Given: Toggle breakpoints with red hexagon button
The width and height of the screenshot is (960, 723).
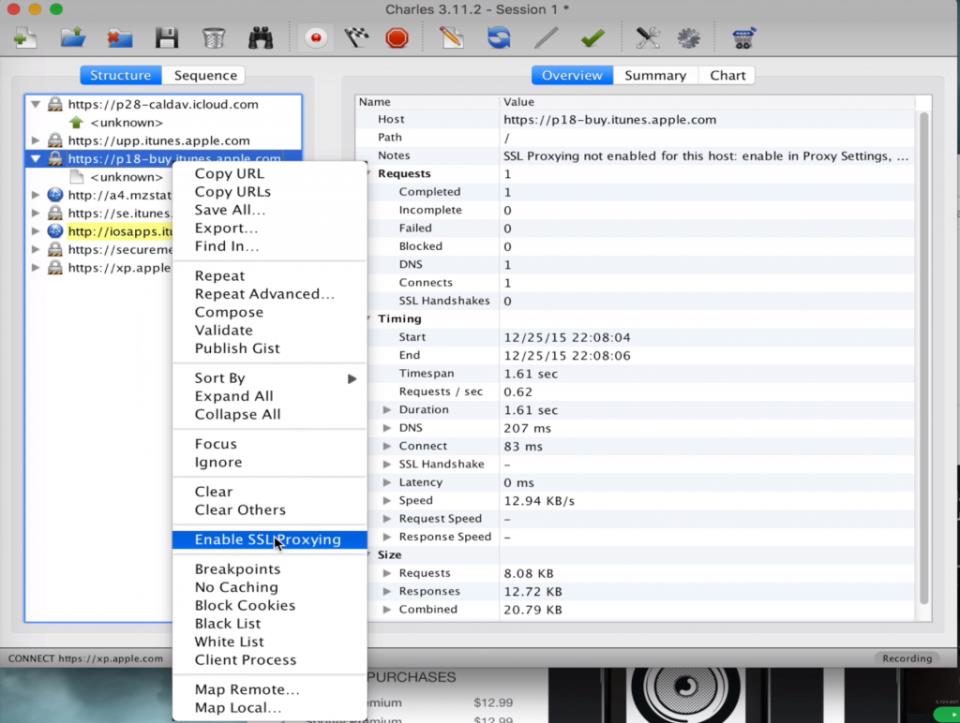Looking at the screenshot, I should (397, 38).
